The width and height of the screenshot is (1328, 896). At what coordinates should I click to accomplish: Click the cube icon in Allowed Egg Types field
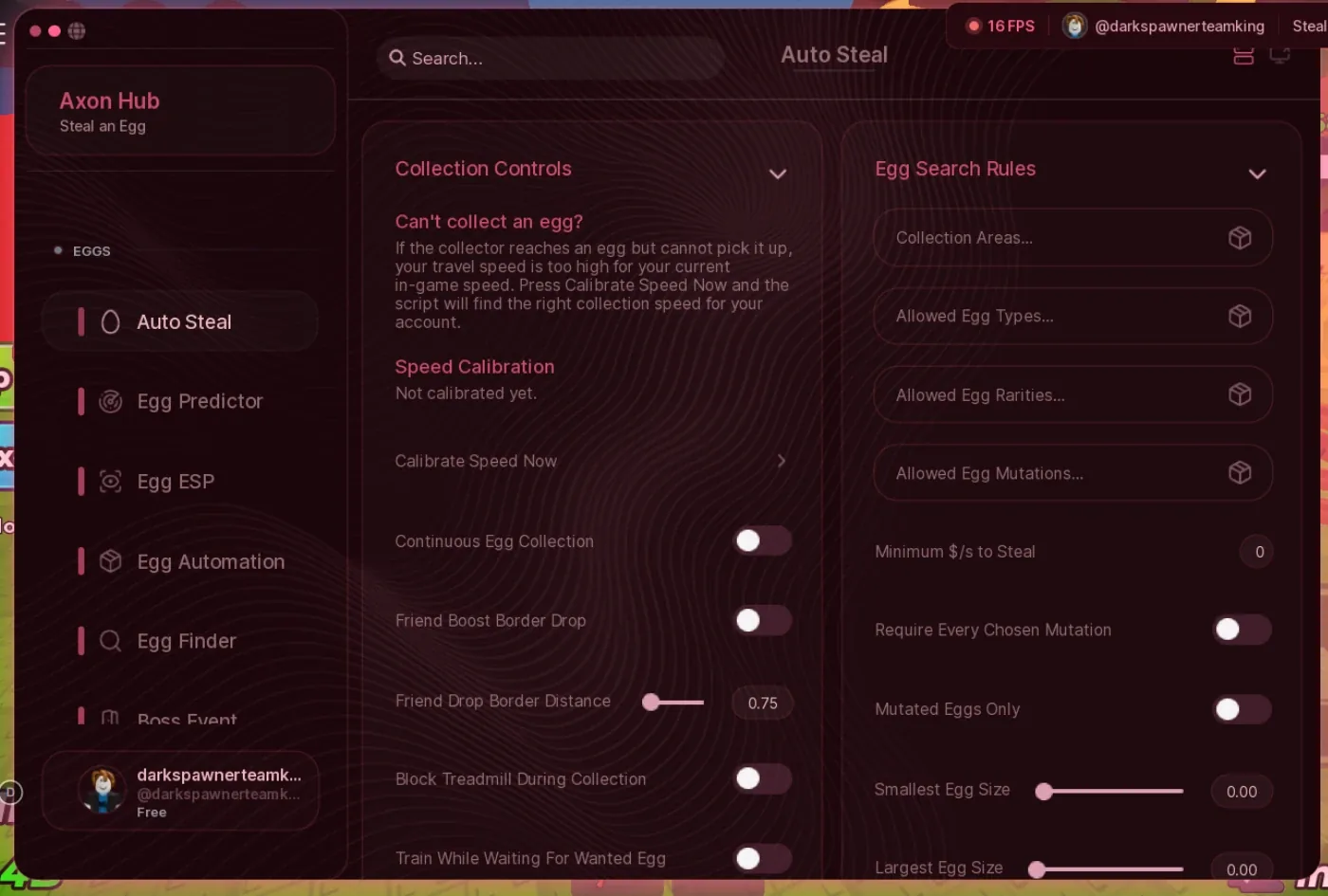pos(1240,317)
